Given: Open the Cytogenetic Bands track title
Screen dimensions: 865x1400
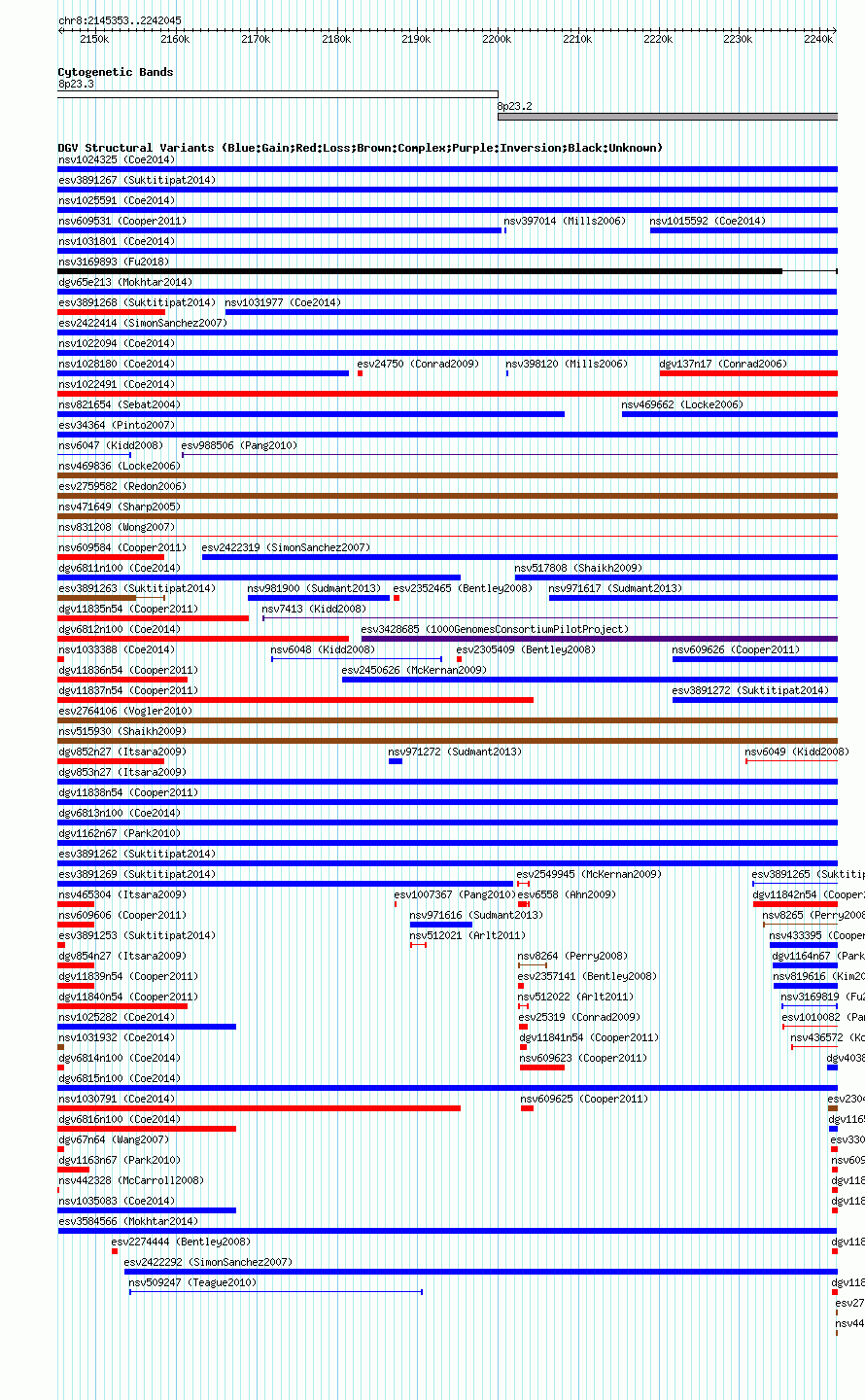Looking at the screenshot, I should 116,72.
